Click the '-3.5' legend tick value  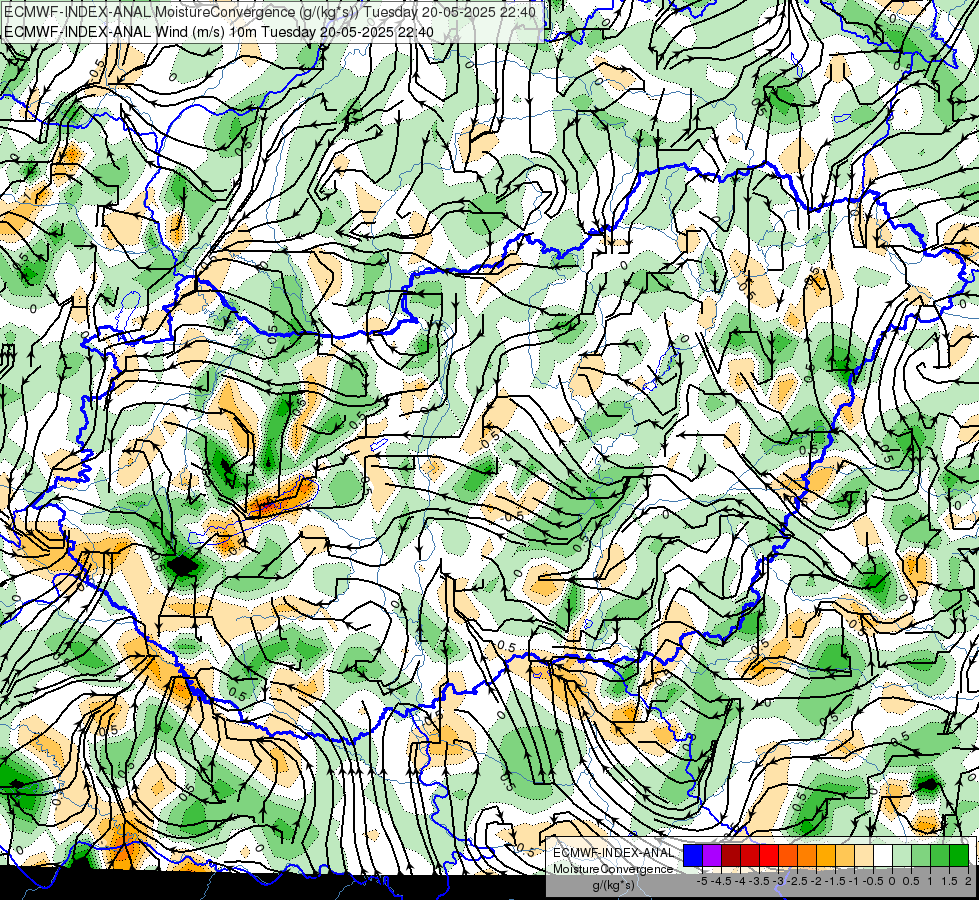pyautogui.click(x=759, y=881)
